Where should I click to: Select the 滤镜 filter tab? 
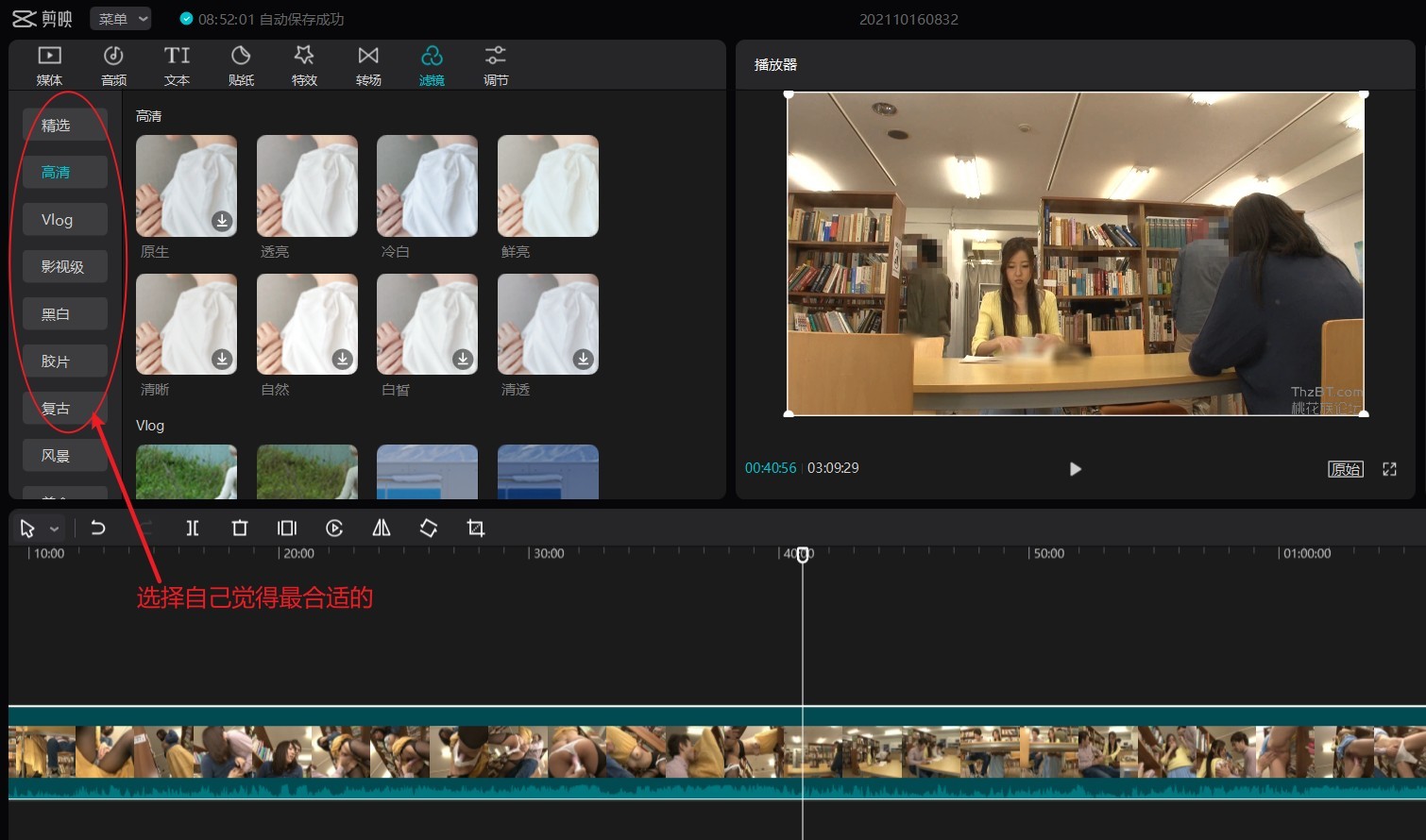pyautogui.click(x=432, y=65)
